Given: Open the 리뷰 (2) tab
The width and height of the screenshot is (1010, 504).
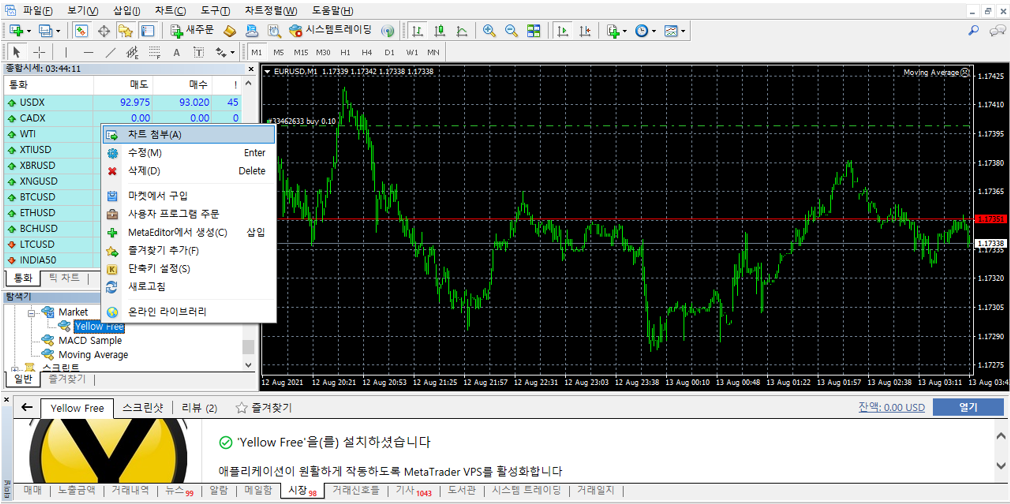Looking at the screenshot, I should point(199,407).
